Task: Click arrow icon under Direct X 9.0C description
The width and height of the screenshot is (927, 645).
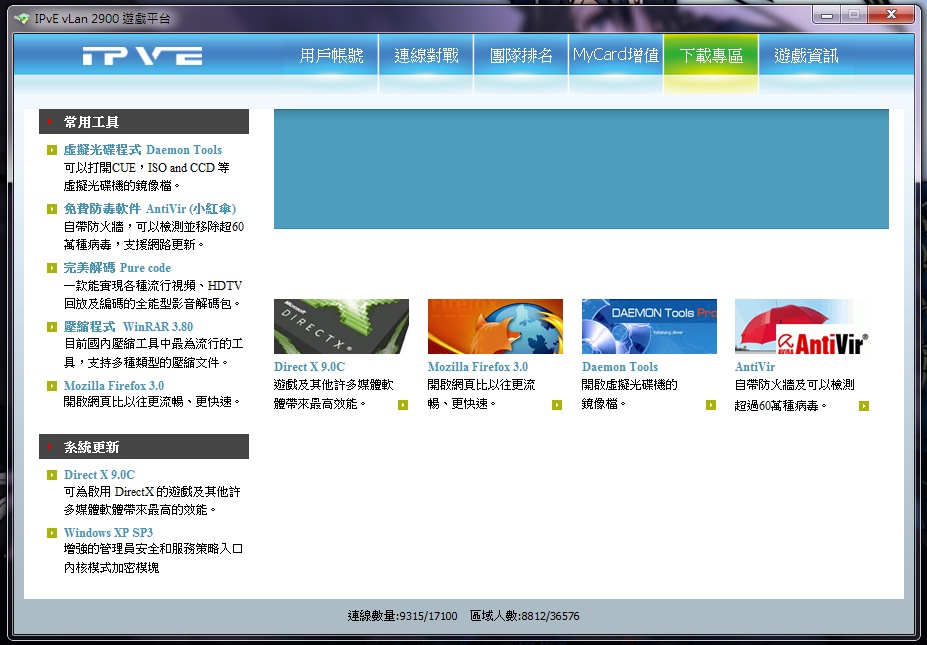Action: 403,405
